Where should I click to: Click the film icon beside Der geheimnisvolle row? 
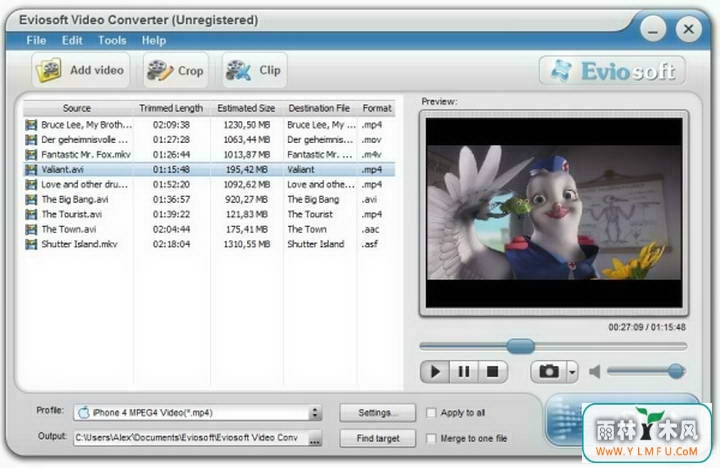[31, 140]
